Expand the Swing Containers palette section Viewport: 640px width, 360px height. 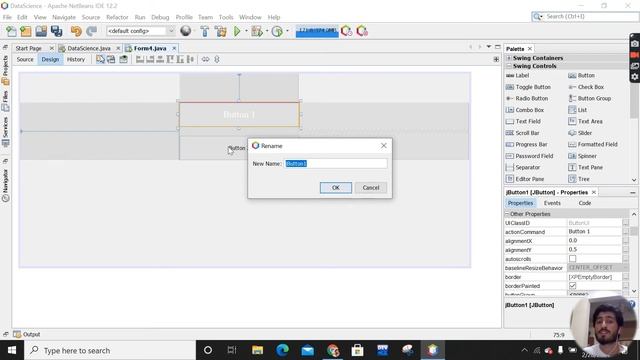509,58
